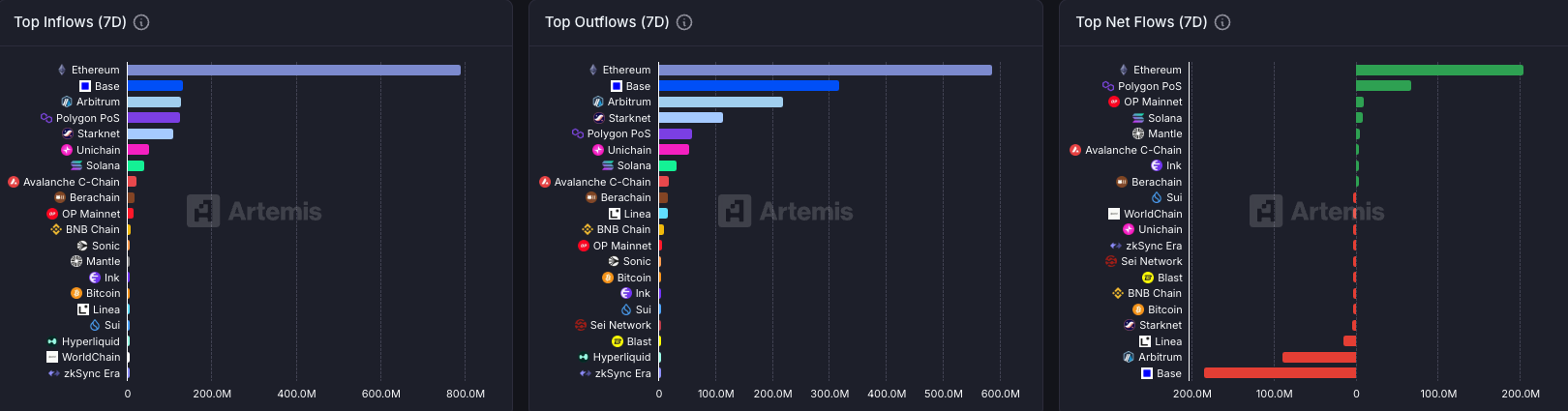Viewport: 1568px width, 411px height.
Task: Select blue Base bar in Top Inflows chart
Action: point(155,86)
